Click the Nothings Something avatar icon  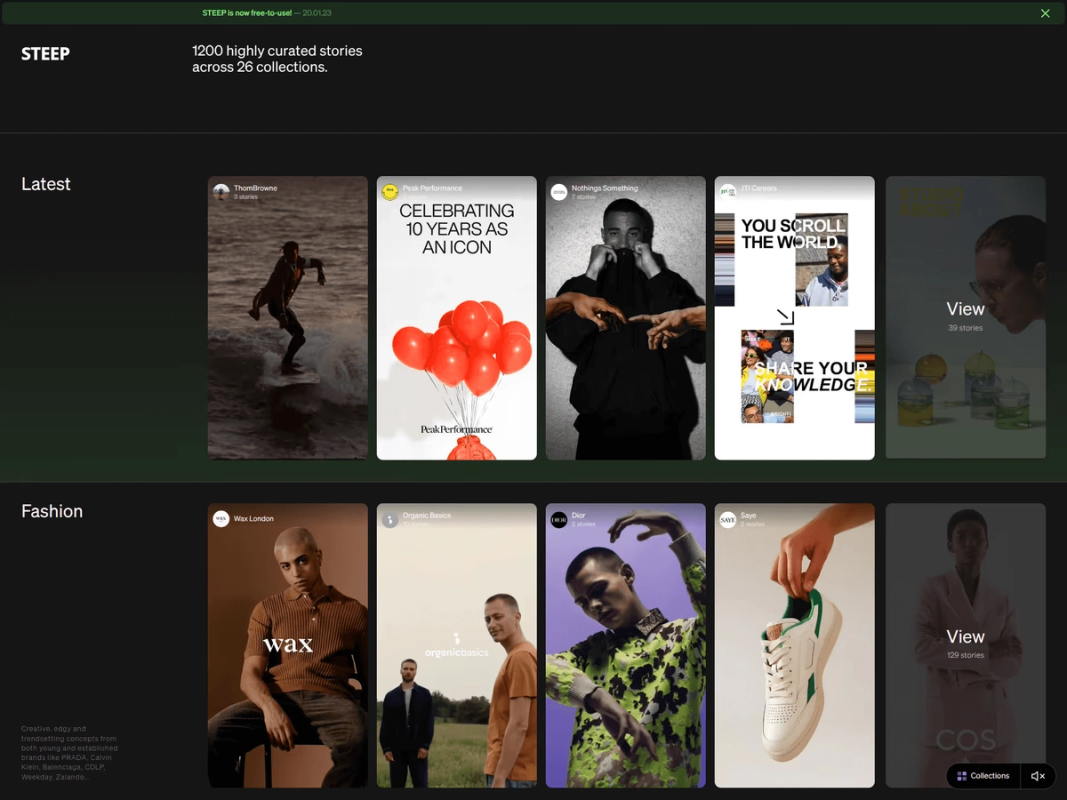coord(559,192)
